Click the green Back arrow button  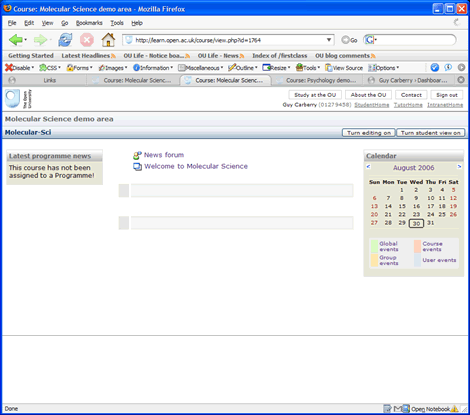click(x=15, y=40)
